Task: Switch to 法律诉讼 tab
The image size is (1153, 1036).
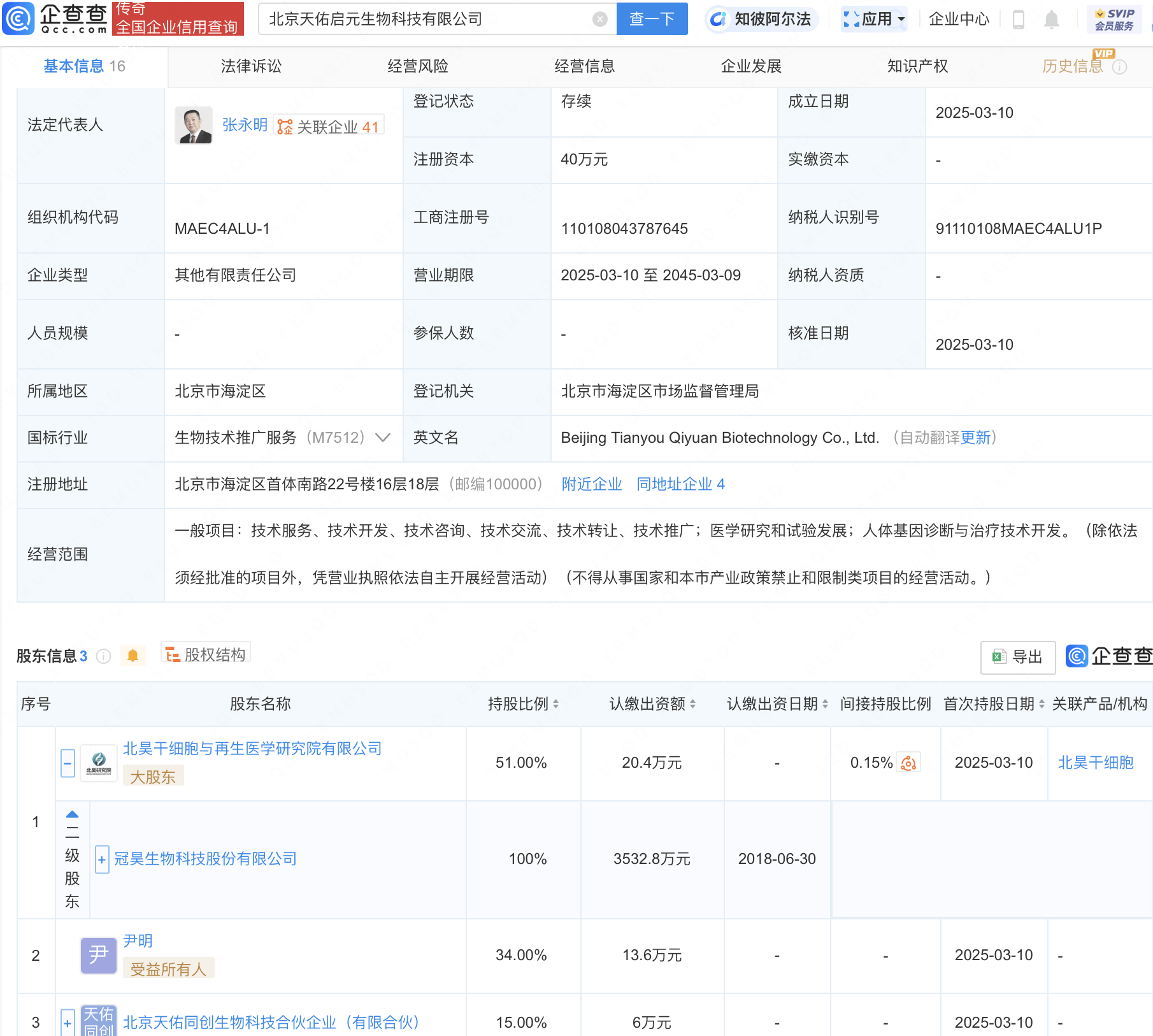Action: (x=251, y=66)
